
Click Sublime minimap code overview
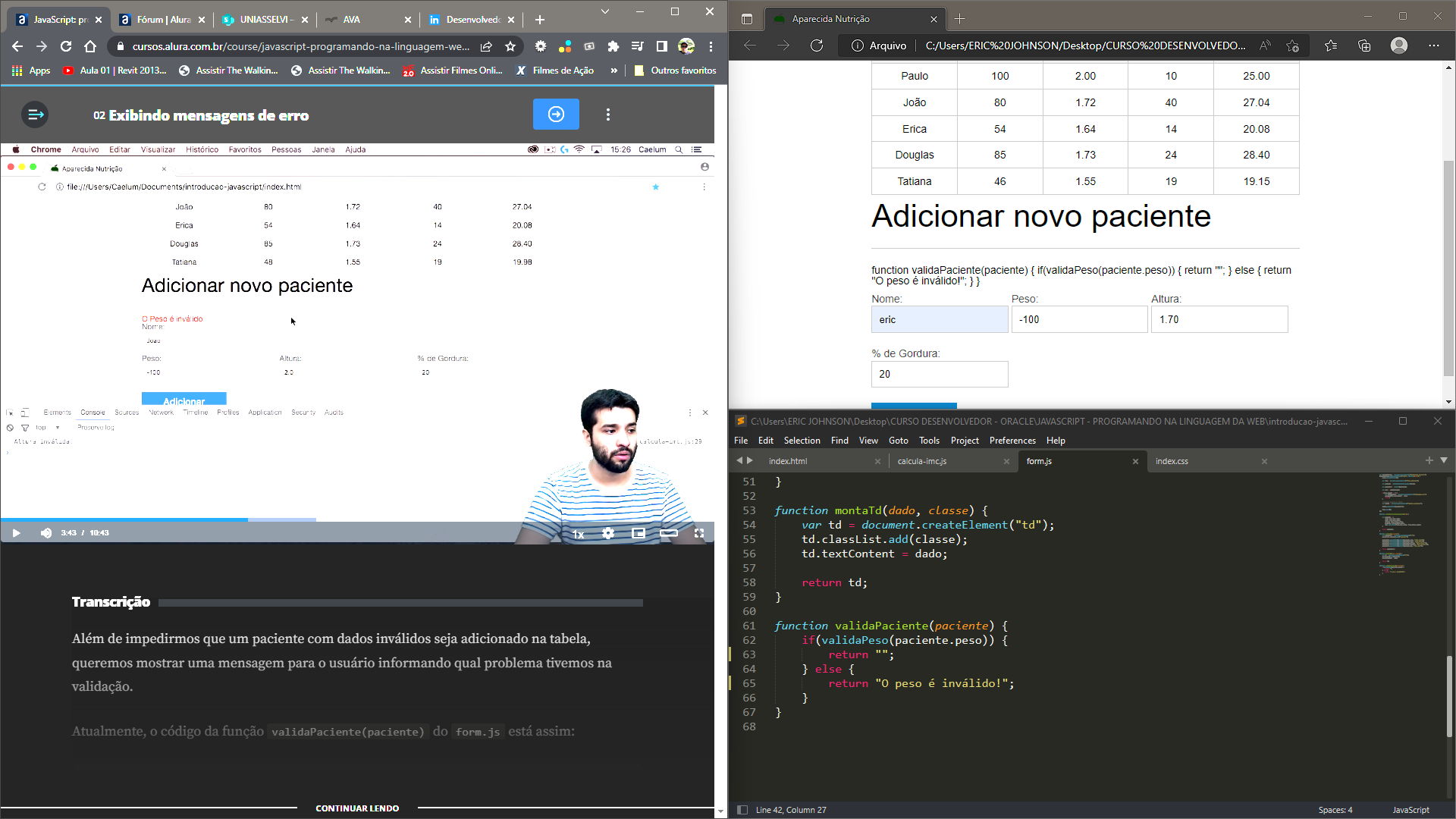1403,523
